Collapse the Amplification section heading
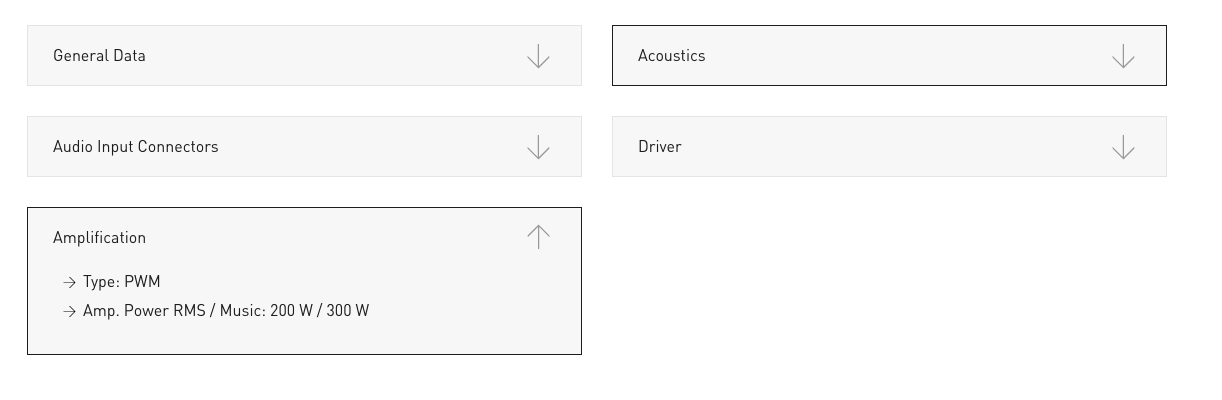Viewport: 1222px width, 400px height. tap(99, 238)
